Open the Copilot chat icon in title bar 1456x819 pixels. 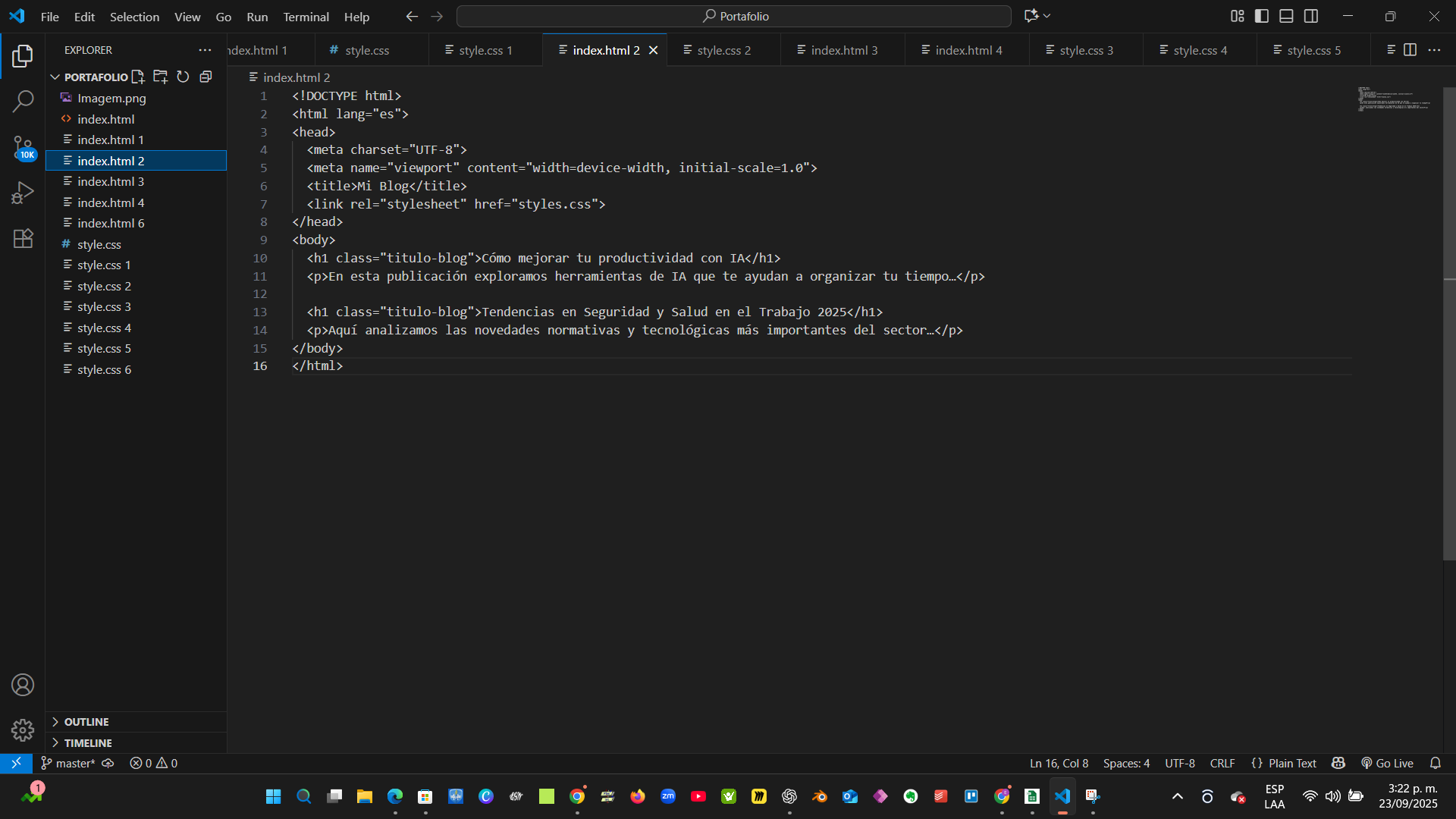coord(1031,16)
